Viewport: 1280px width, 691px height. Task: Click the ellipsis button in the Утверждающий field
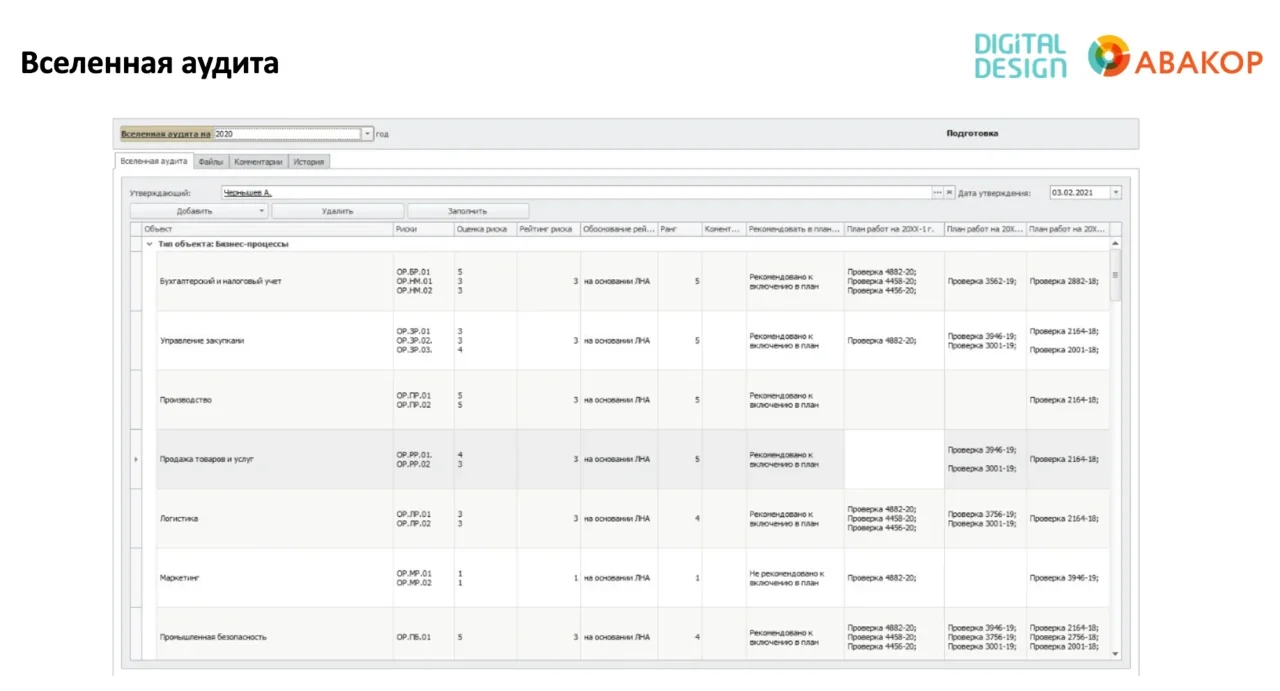937,193
